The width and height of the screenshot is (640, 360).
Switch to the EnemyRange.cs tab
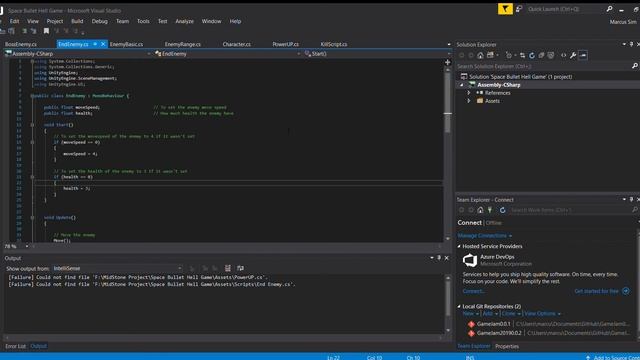183,44
